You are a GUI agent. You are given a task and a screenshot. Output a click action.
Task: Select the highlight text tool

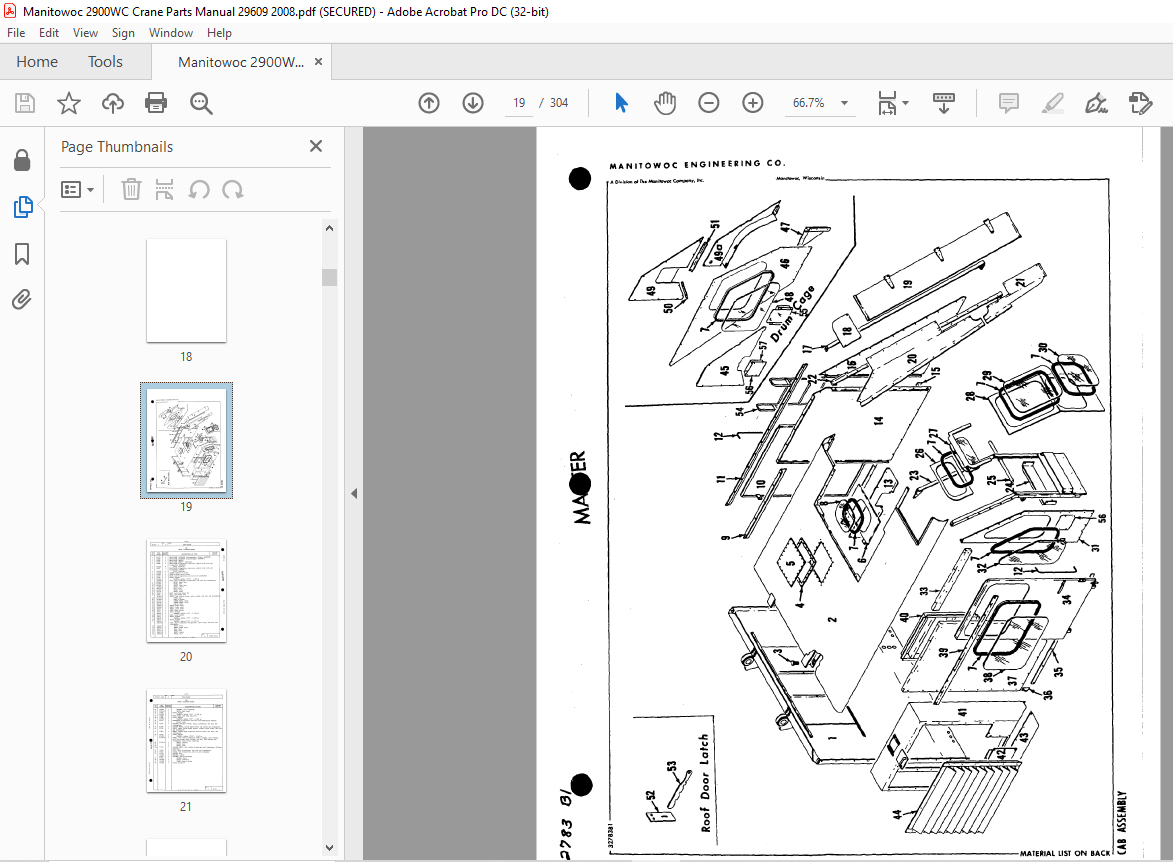1053,103
